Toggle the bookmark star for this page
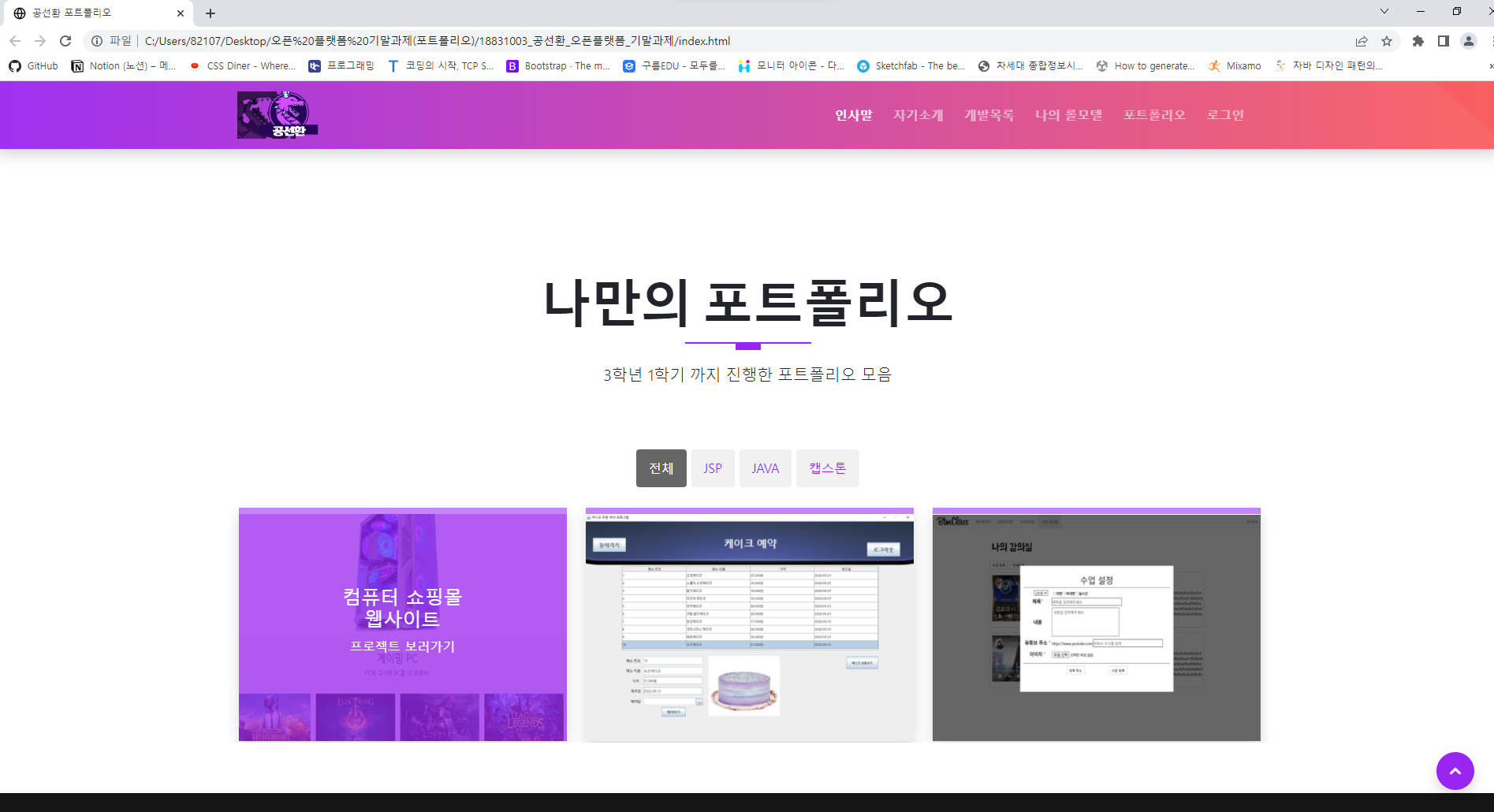Viewport: 1494px width, 812px height. point(1386,40)
